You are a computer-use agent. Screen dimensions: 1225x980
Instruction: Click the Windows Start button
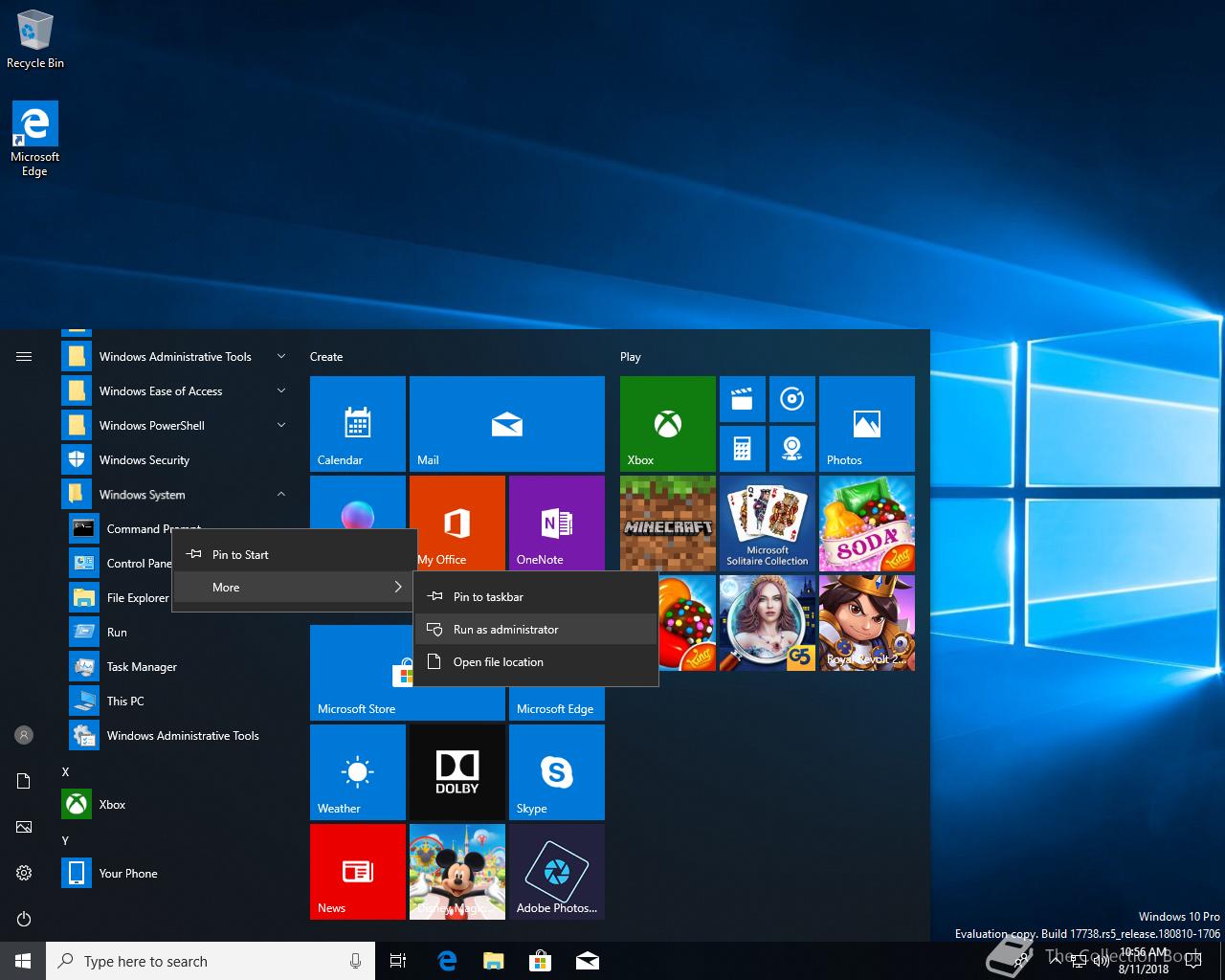click(23, 961)
